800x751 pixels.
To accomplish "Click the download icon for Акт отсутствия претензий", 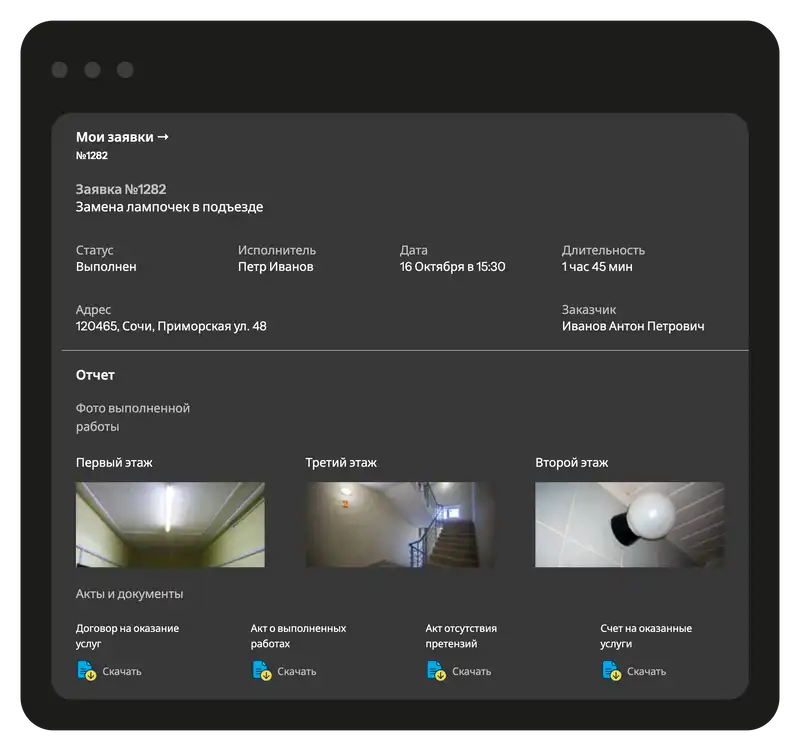I will (437, 671).
